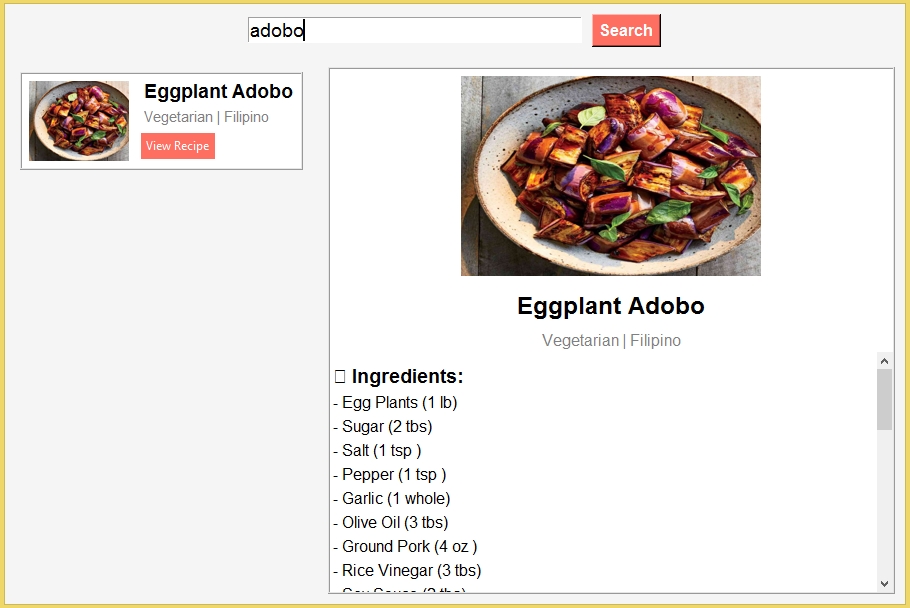This screenshot has height=608, width=910.
Task: Click the ingredients scrollbar thumb
Action: [884, 399]
